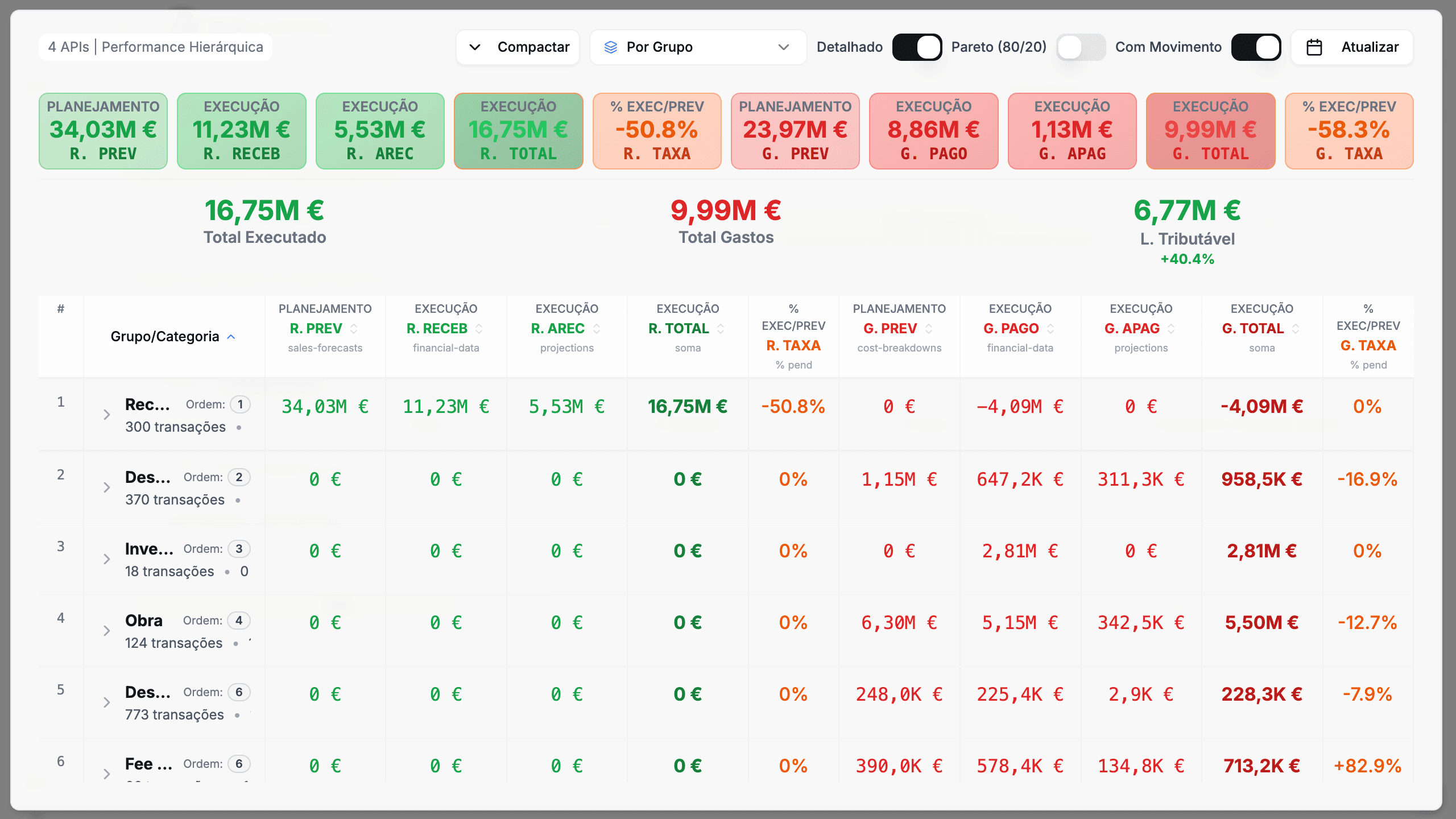Click the 4 APIs Performance Hierárquica label
Viewport: 1456px width, 819px height.
[x=155, y=47]
